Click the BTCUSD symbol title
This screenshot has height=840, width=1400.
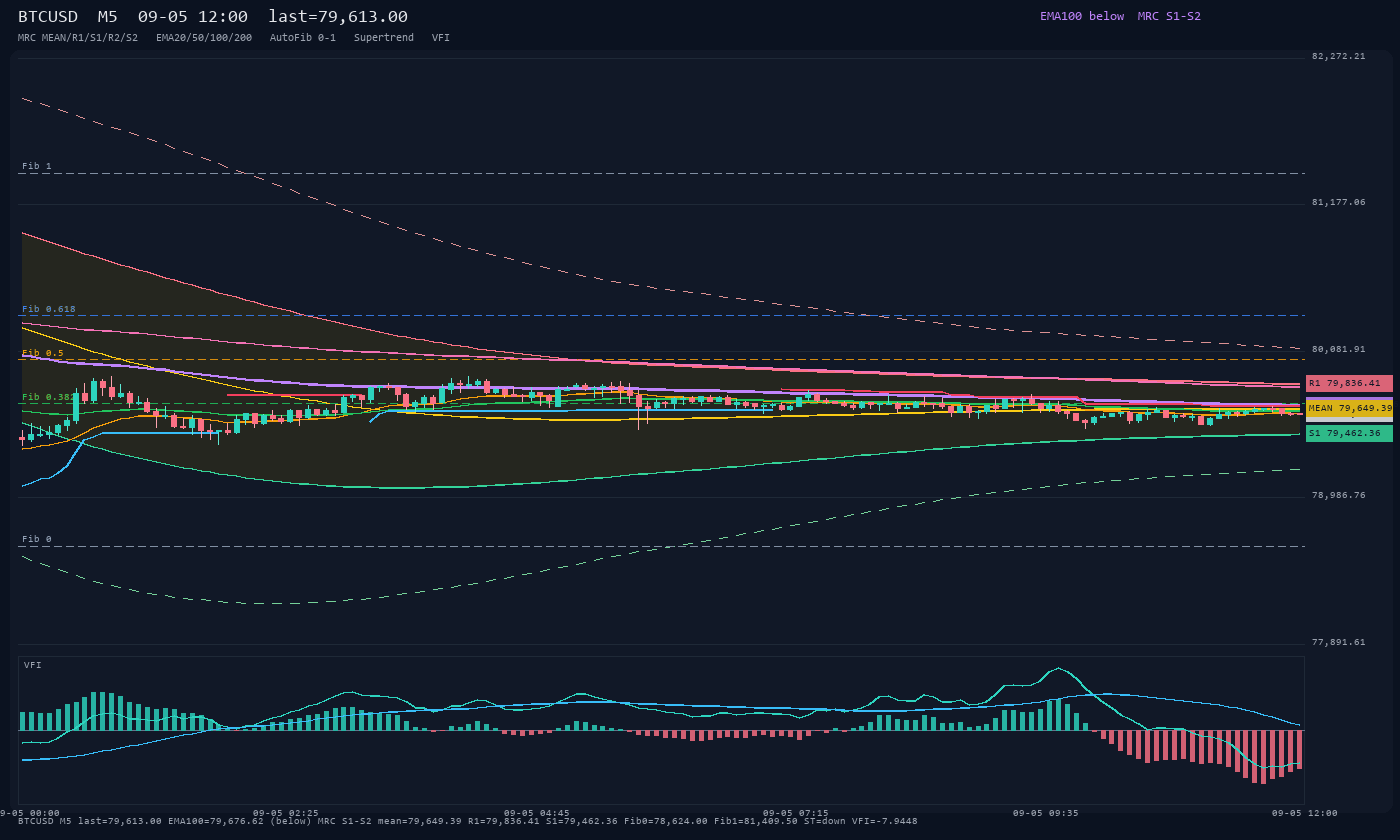[x=48, y=17]
